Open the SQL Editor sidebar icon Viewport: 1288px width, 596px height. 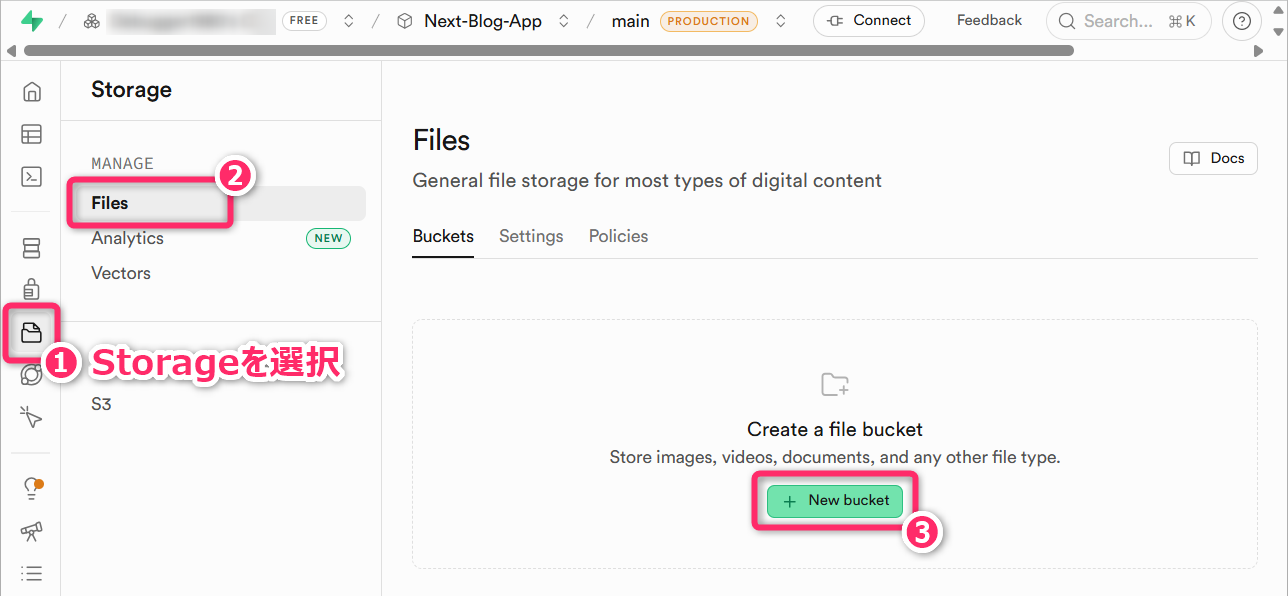pyautogui.click(x=32, y=177)
